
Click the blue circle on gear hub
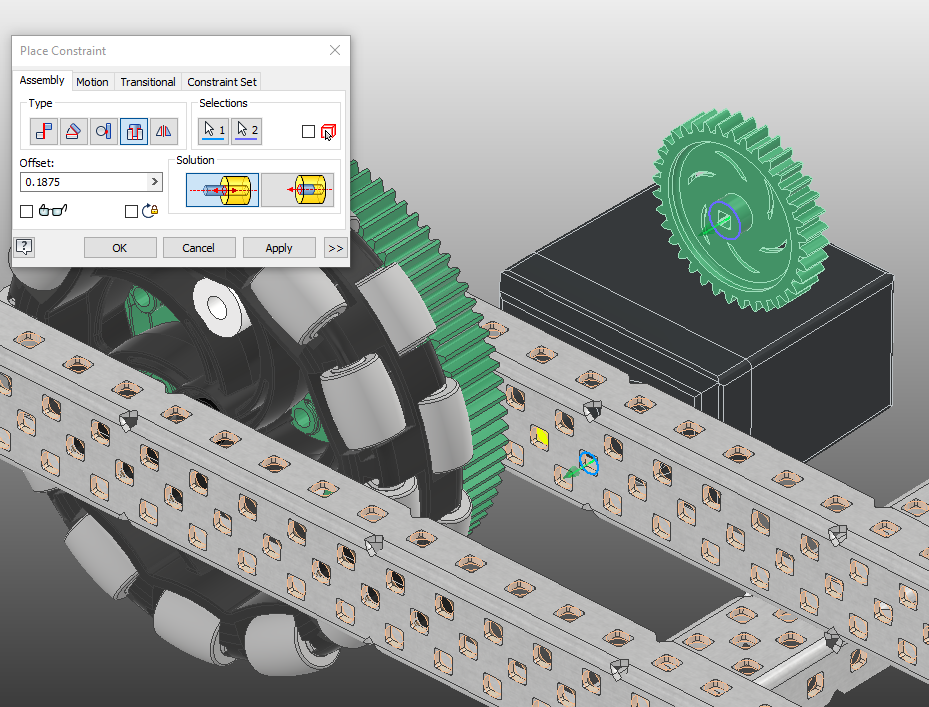[725, 220]
